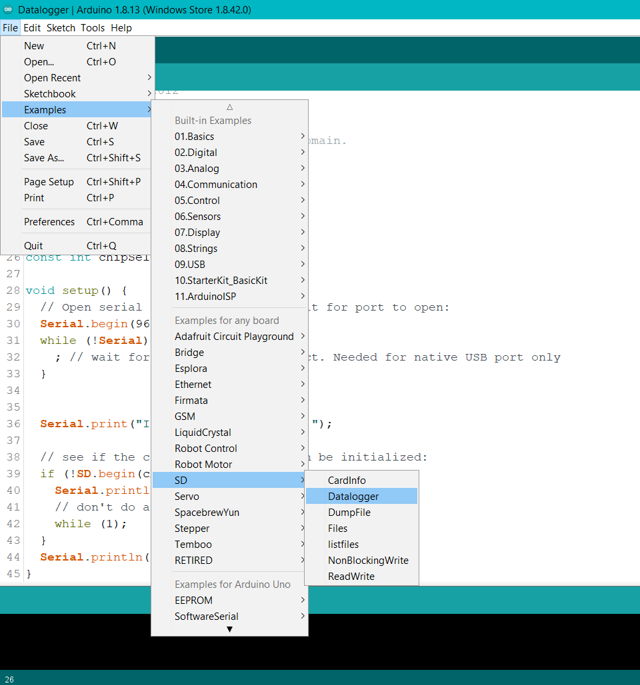
Task: Open the Files SD example
Action: pos(362,529)
